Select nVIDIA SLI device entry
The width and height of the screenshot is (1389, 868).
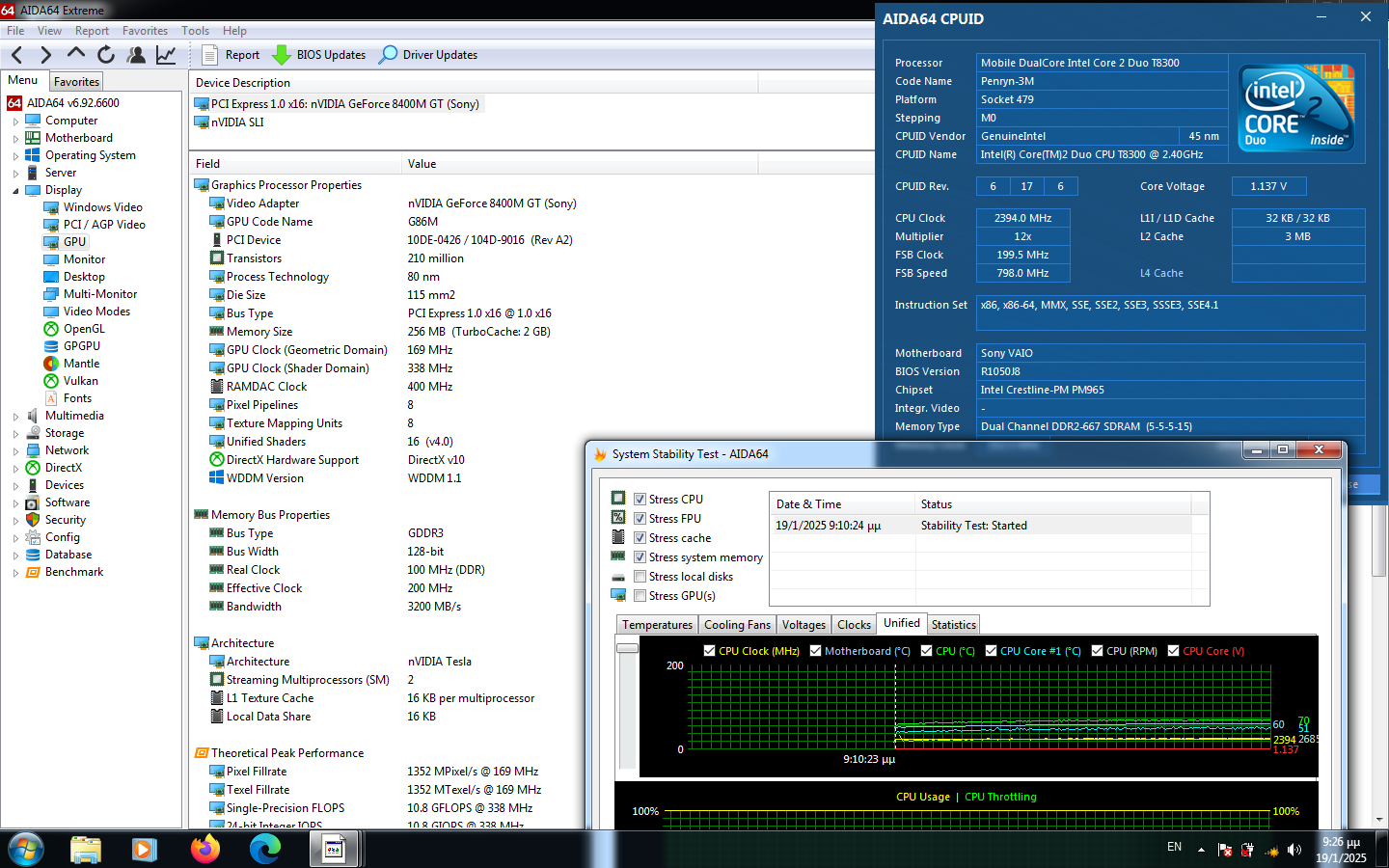click(x=229, y=122)
